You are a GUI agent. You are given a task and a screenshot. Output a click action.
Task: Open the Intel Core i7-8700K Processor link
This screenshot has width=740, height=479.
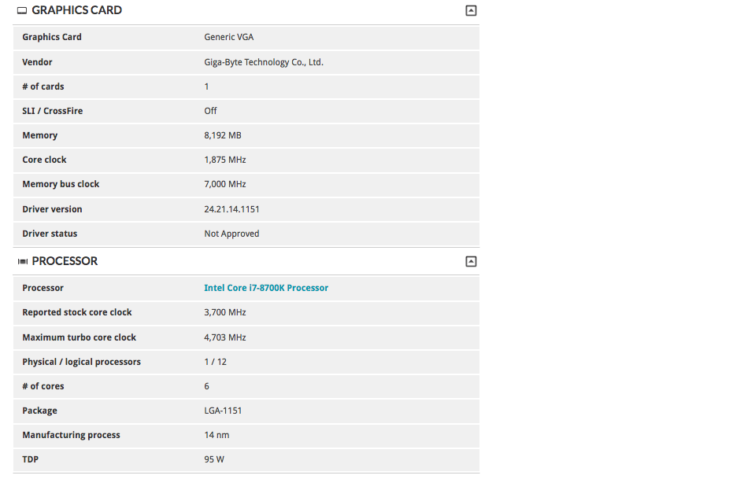click(x=266, y=288)
